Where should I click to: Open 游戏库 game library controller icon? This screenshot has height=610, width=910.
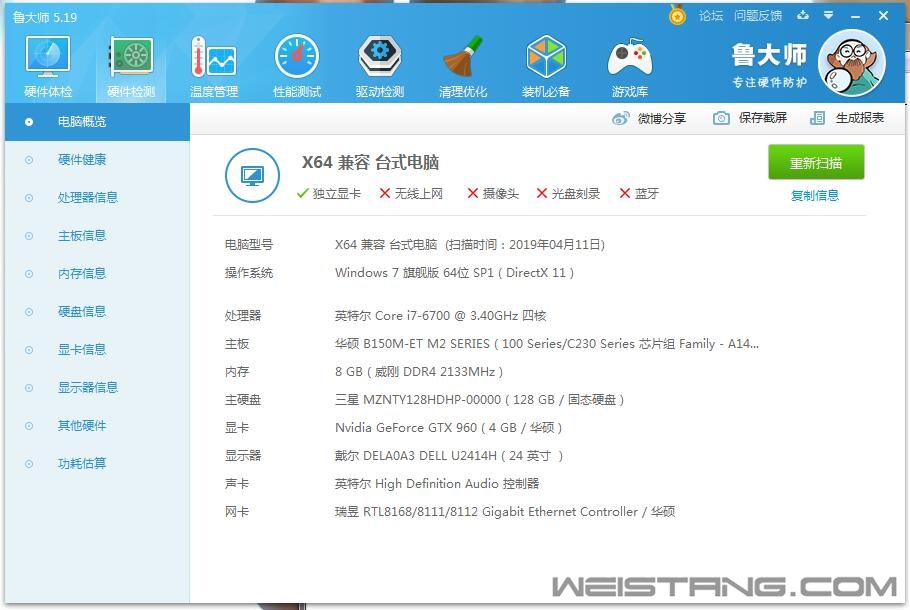[x=630, y=65]
